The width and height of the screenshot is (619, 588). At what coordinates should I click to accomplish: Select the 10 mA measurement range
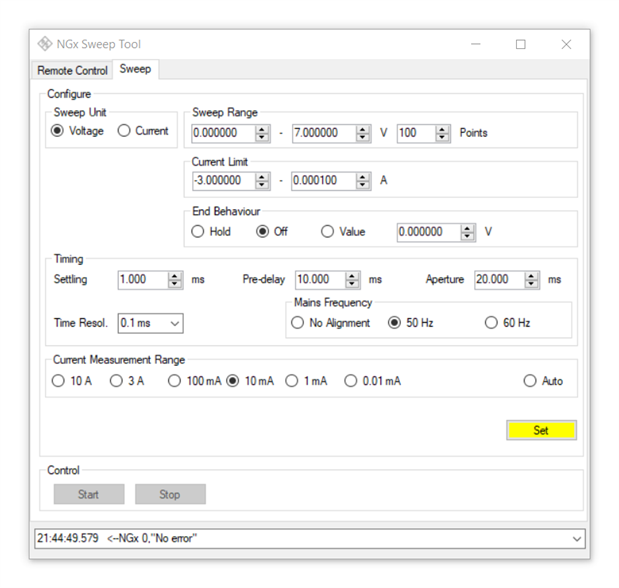coord(250,381)
